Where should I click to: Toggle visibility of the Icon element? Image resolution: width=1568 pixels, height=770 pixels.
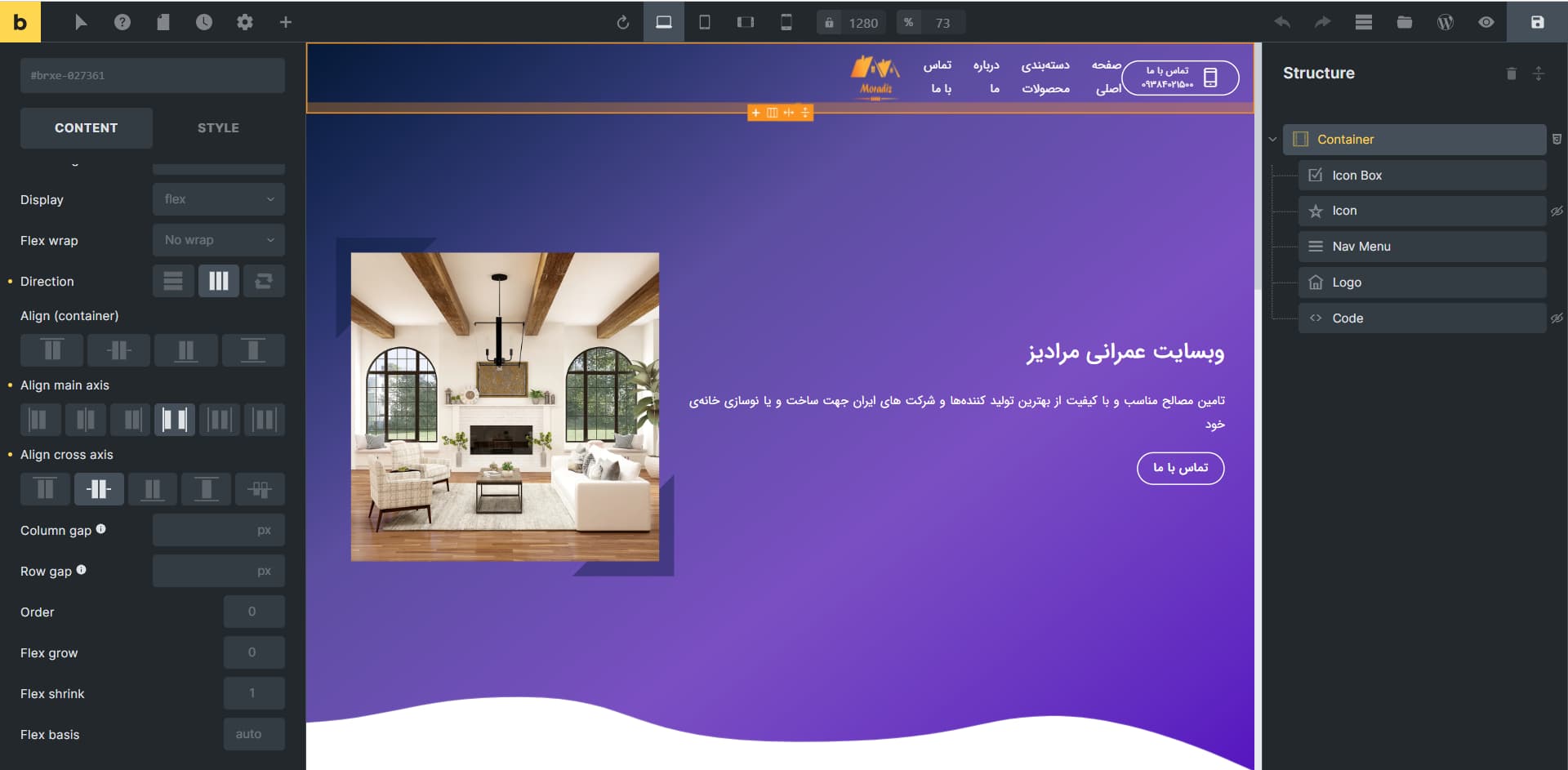[1557, 211]
